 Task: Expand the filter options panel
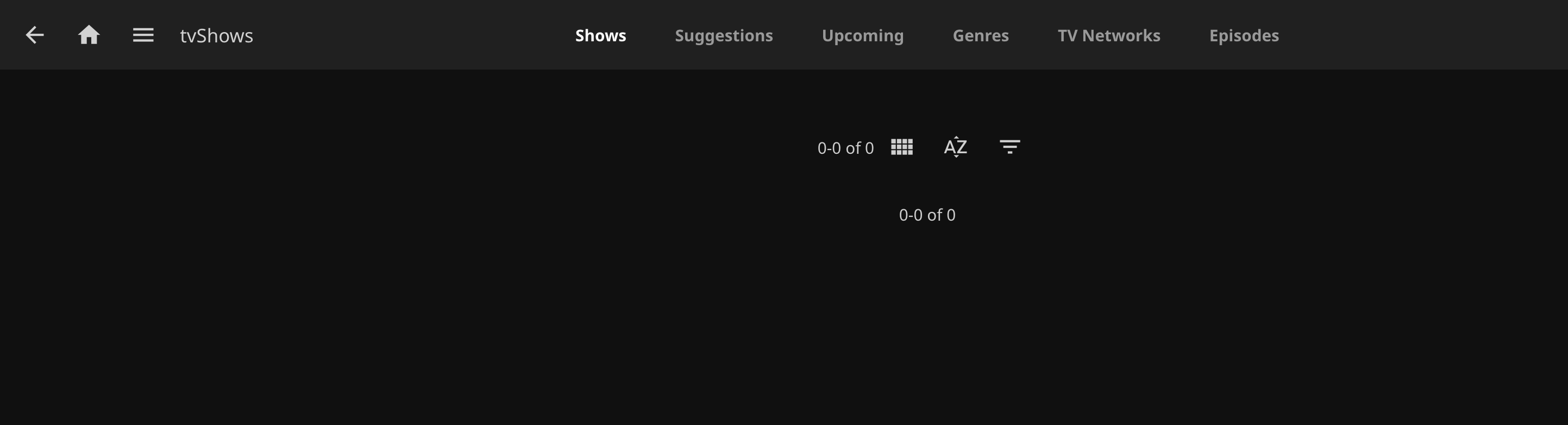tap(1010, 147)
